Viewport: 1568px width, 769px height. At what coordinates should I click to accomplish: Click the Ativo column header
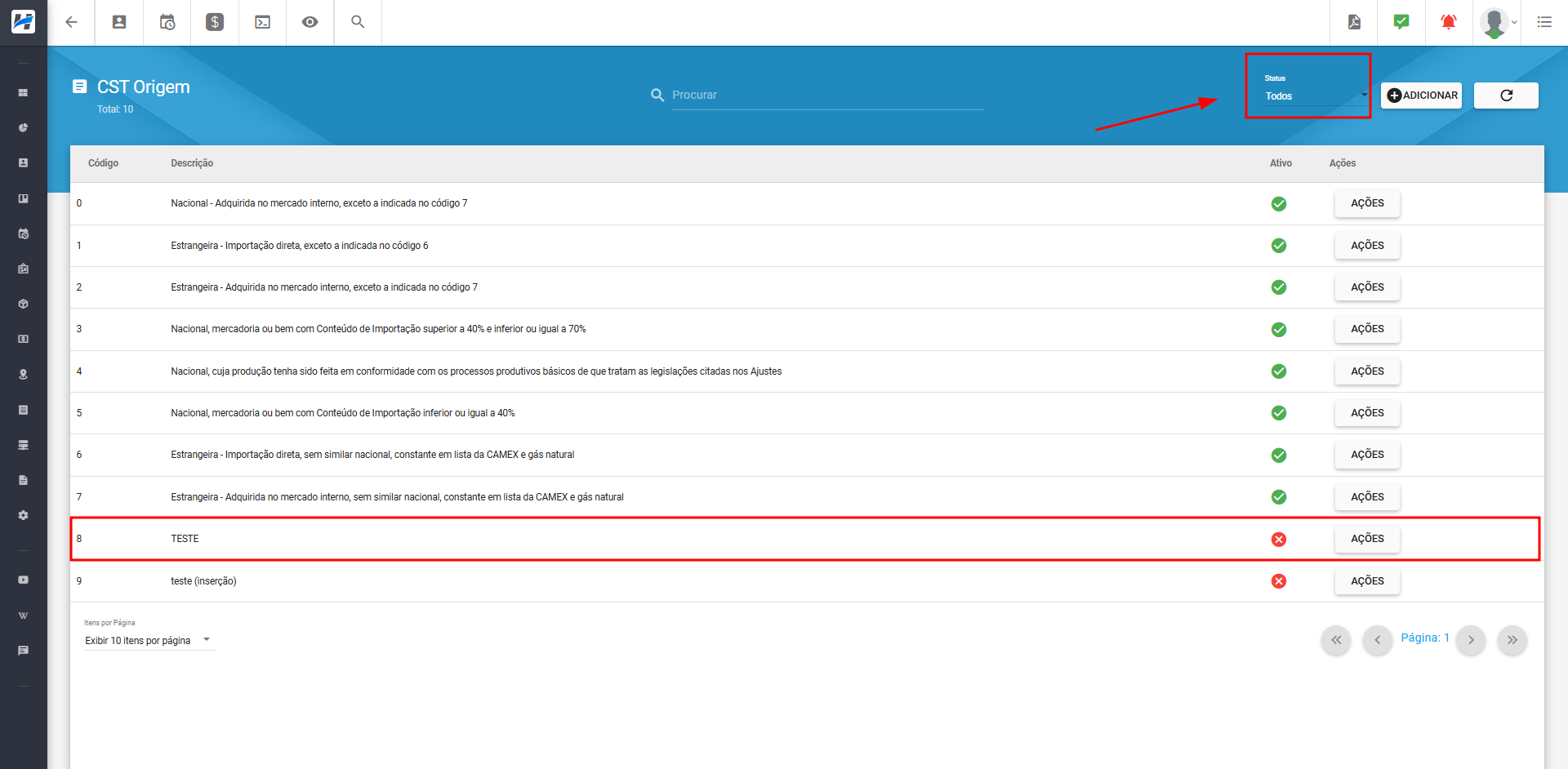pos(1281,163)
